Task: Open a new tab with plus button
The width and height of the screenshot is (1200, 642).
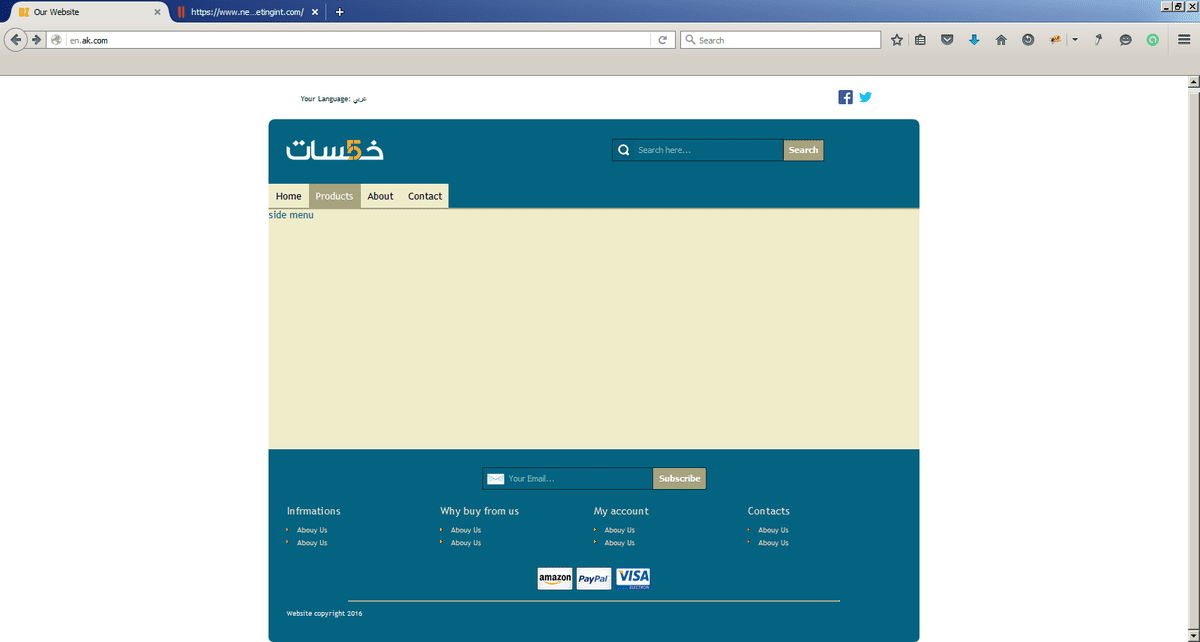Action: (x=340, y=12)
